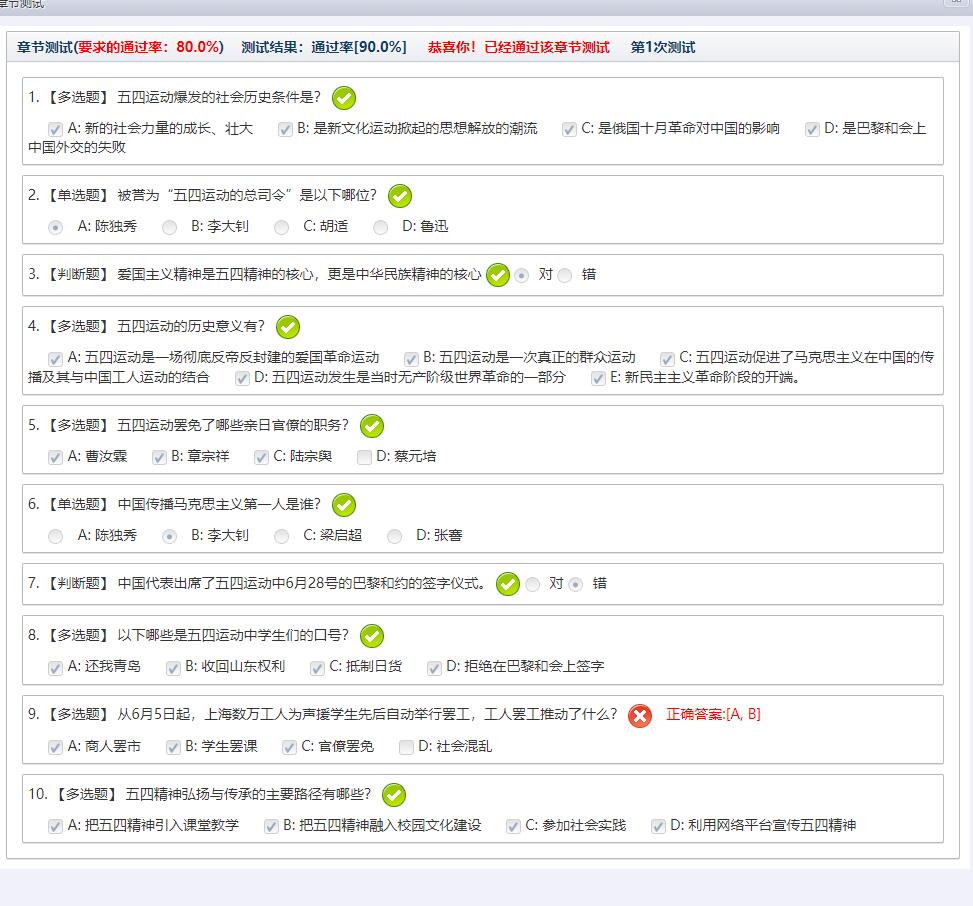Click the red cross icon on question 9
Screen dimensions: 973x906
(640, 716)
